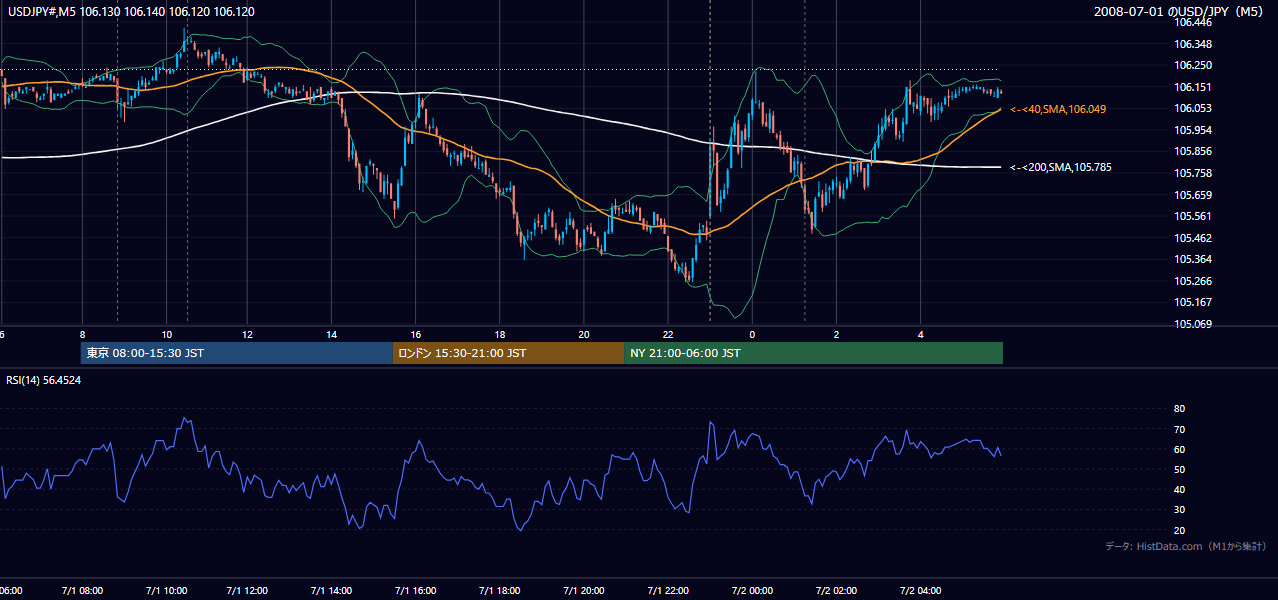Click the 7/1 22:00 time axis label
Viewport: 1278px width, 600px height.
[668, 590]
